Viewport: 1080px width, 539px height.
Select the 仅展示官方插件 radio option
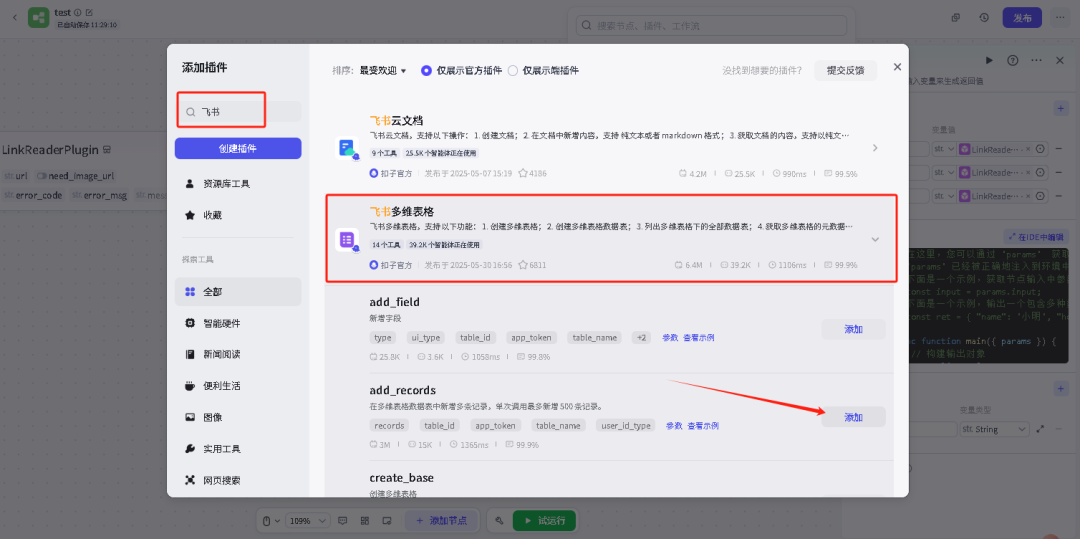click(x=461, y=70)
